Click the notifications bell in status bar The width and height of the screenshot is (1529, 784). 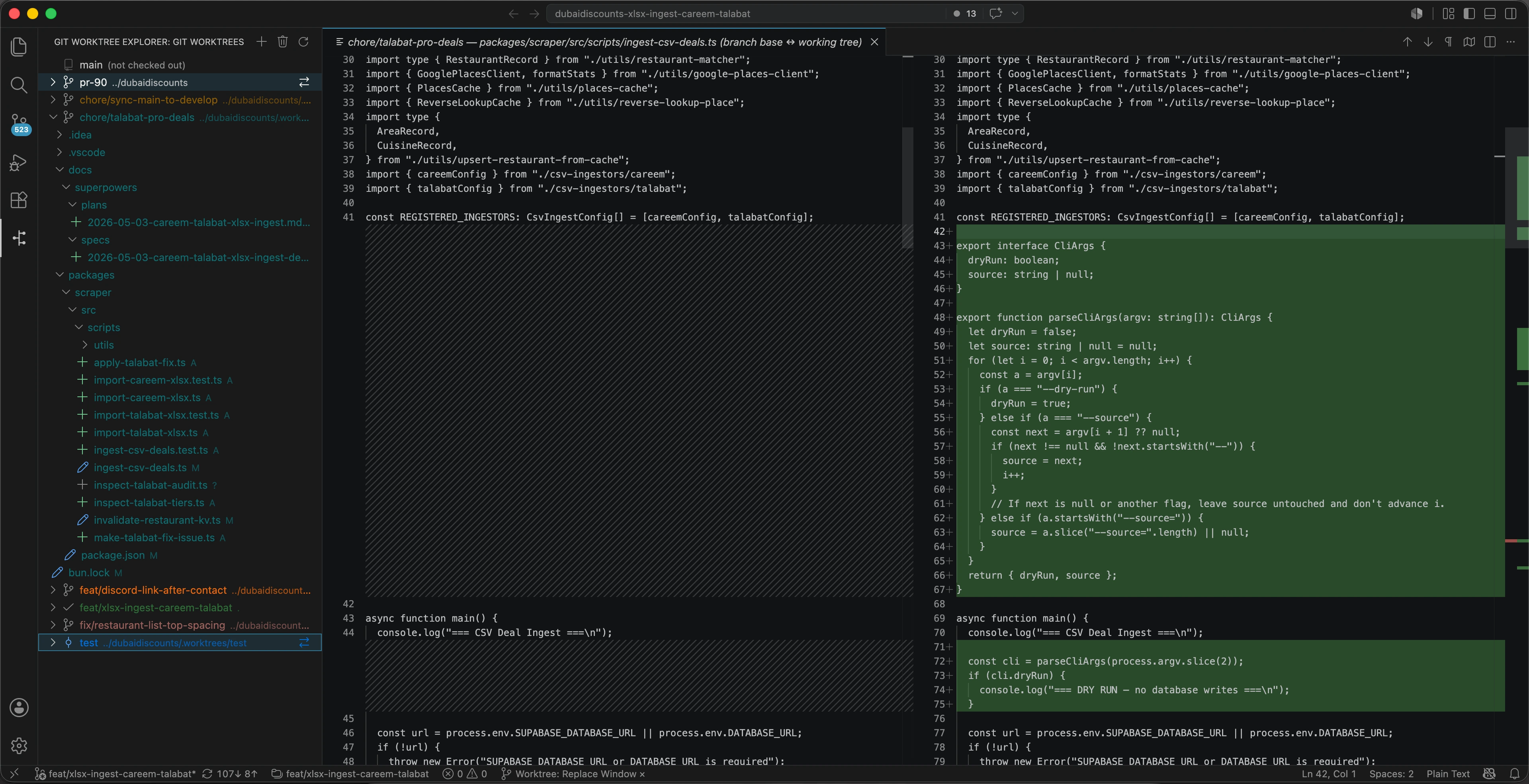pyautogui.click(x=1514, y=774)
